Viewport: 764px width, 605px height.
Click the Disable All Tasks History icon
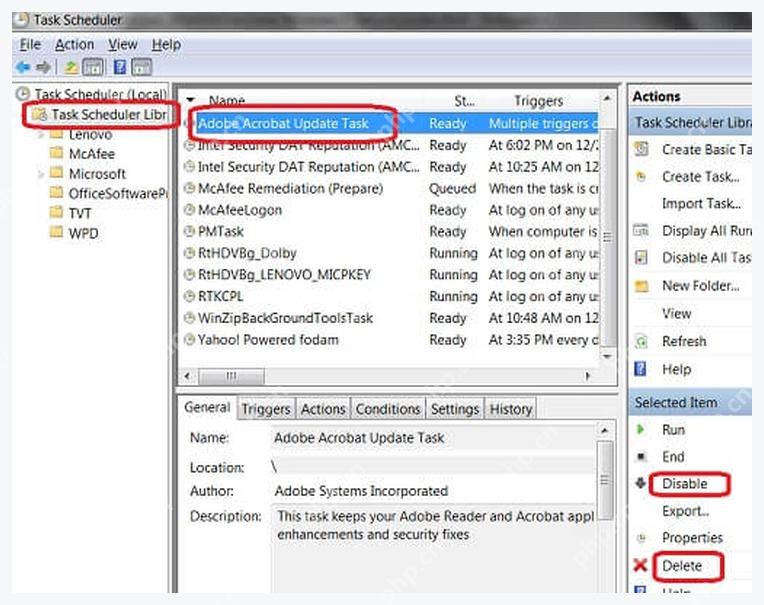coord(641,257)
